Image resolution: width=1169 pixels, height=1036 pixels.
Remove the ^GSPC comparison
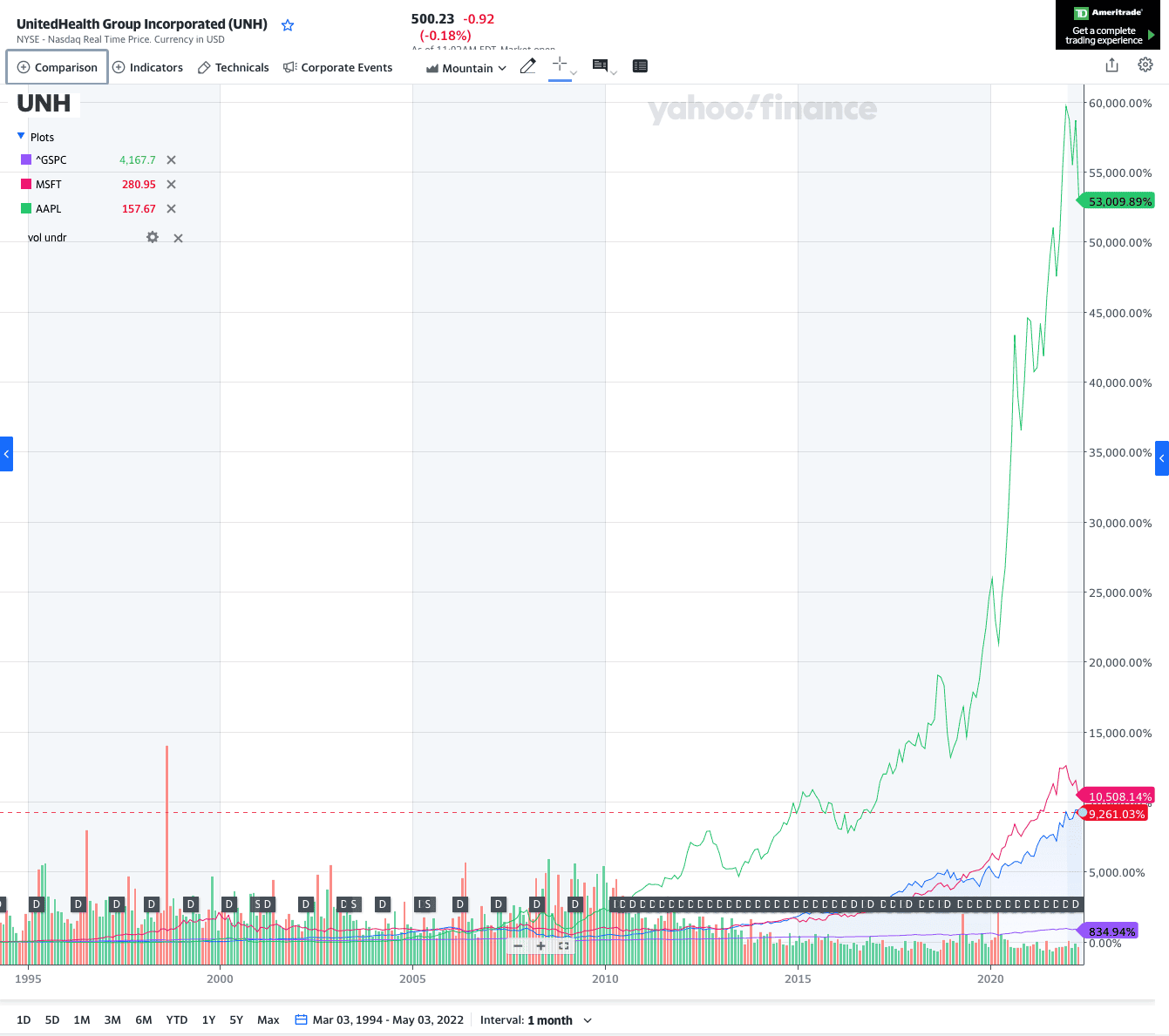pos(171,159)
